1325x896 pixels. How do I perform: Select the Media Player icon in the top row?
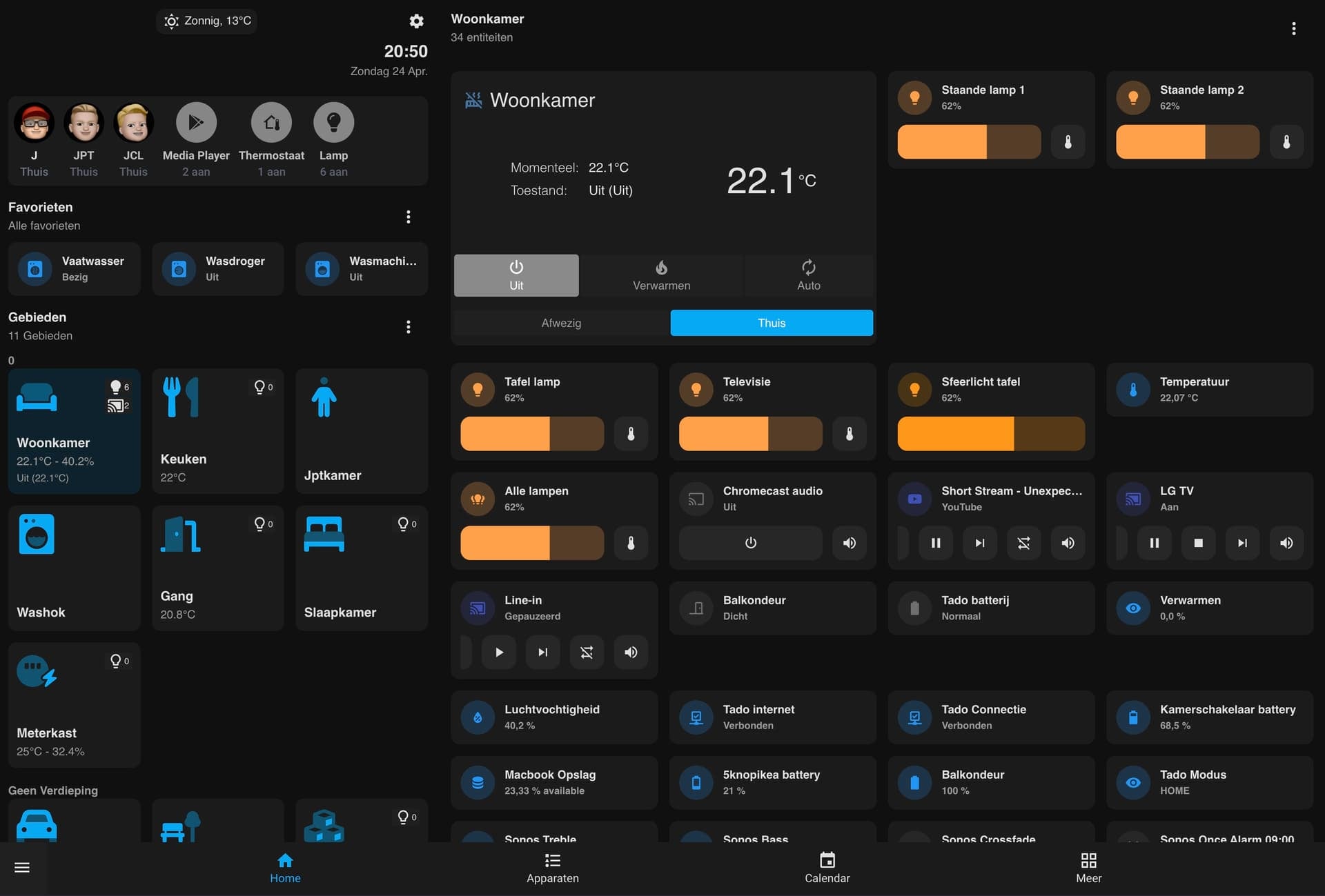pos(195,122)
